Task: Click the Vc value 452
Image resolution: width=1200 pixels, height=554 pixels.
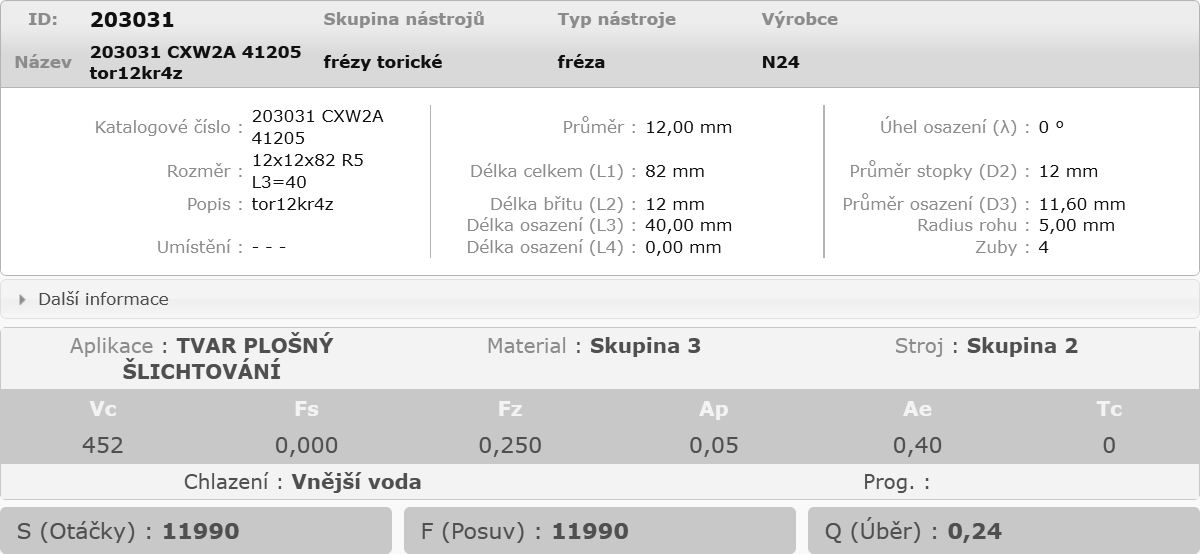Action: click(103, 445)
